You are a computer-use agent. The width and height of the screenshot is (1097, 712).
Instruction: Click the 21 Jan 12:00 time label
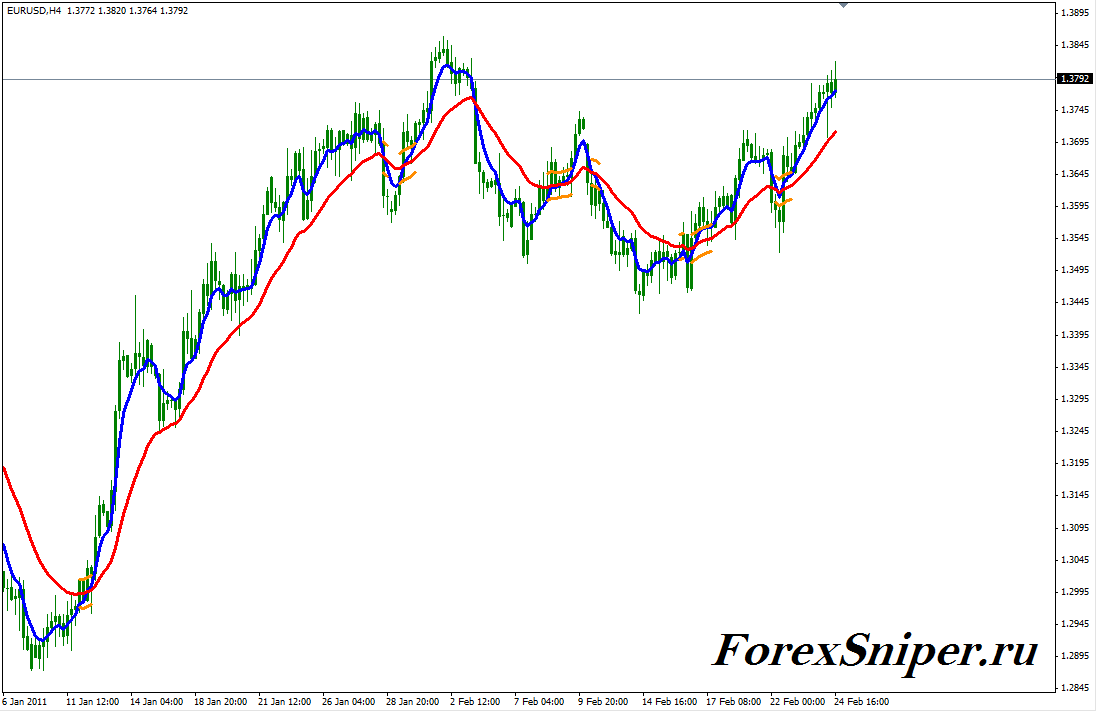click(x=285, y=702)
